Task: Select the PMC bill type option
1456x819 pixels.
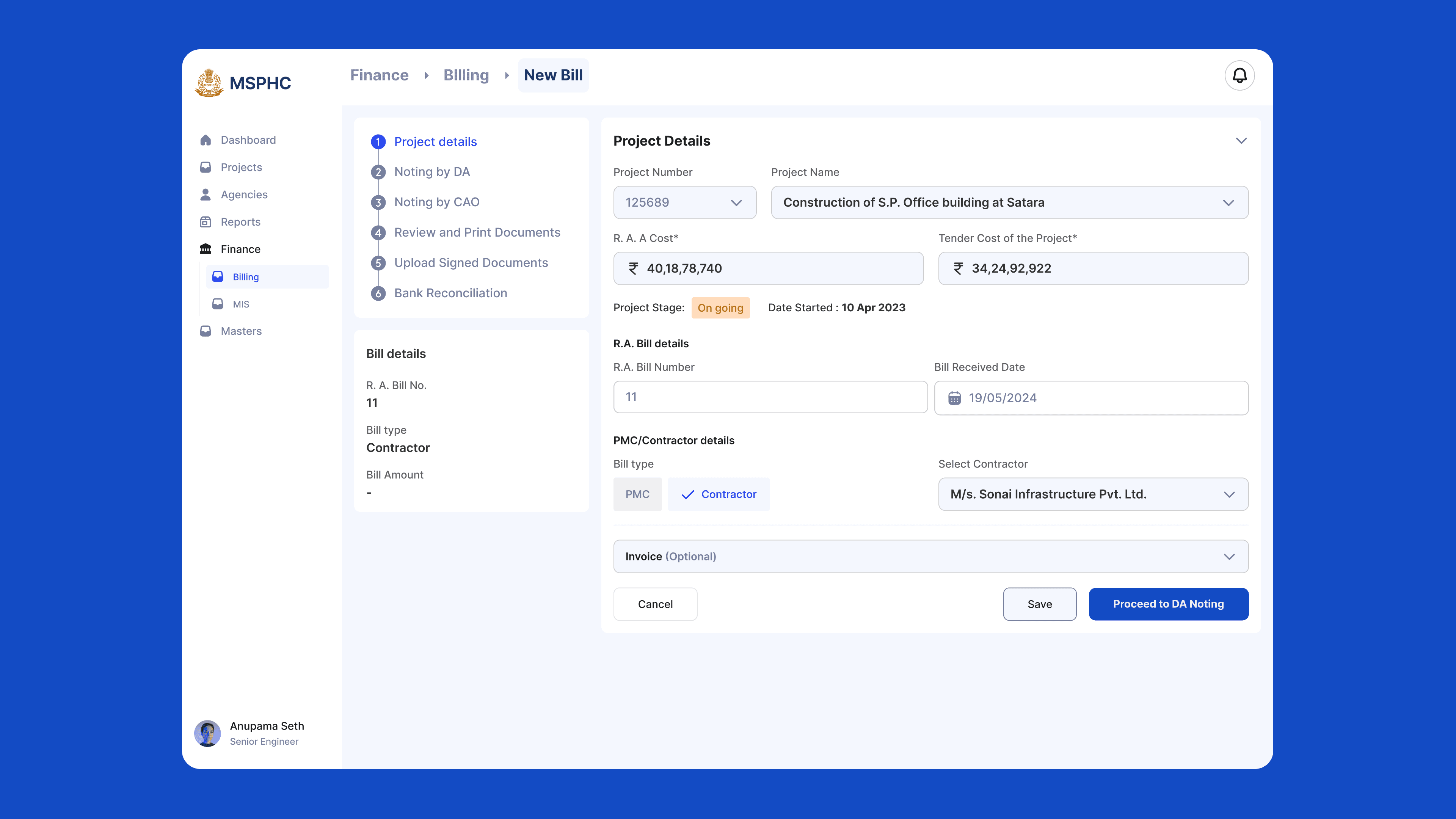Action: click(637, 493)
